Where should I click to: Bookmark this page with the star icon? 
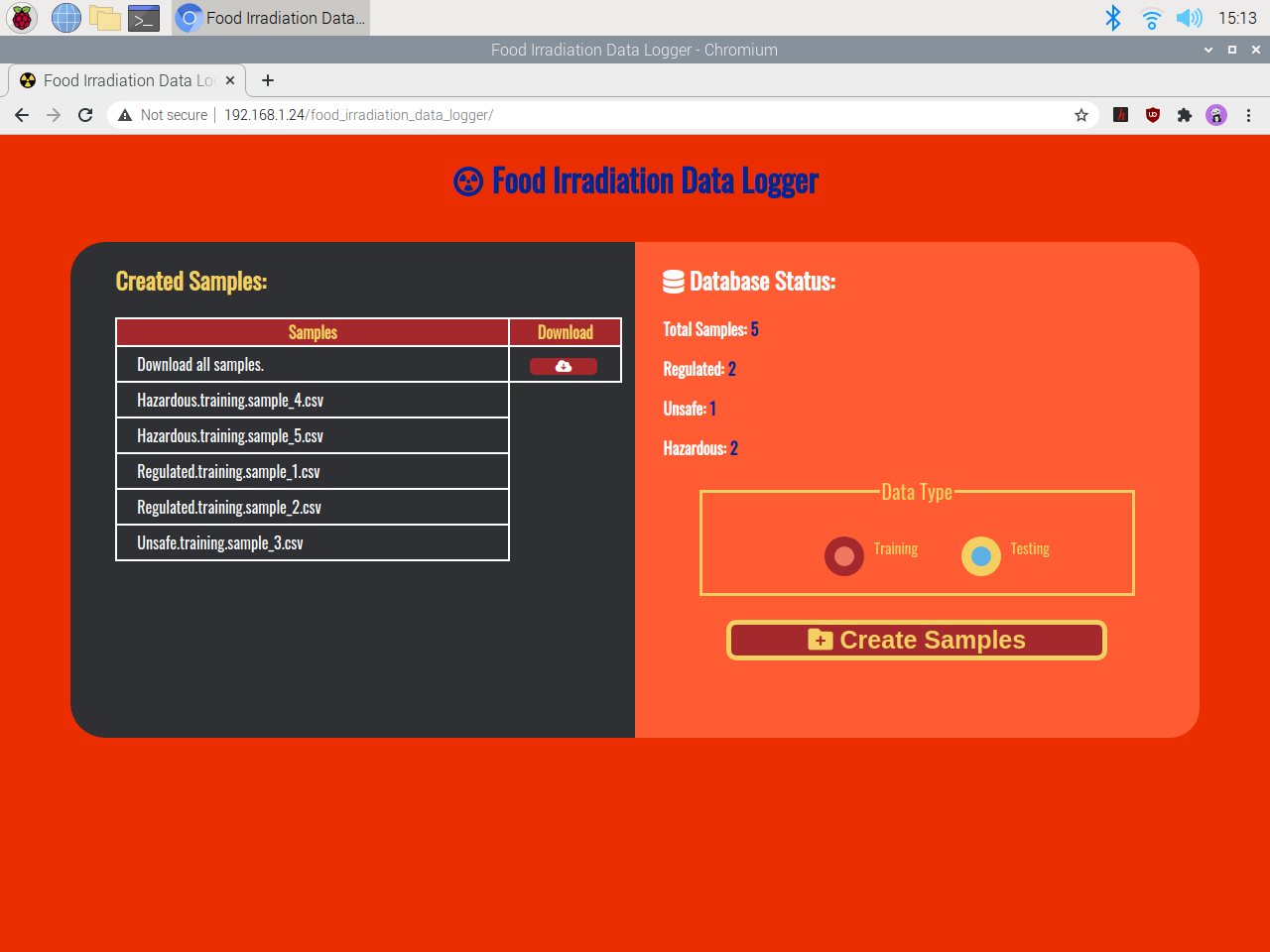(1080, 115)
